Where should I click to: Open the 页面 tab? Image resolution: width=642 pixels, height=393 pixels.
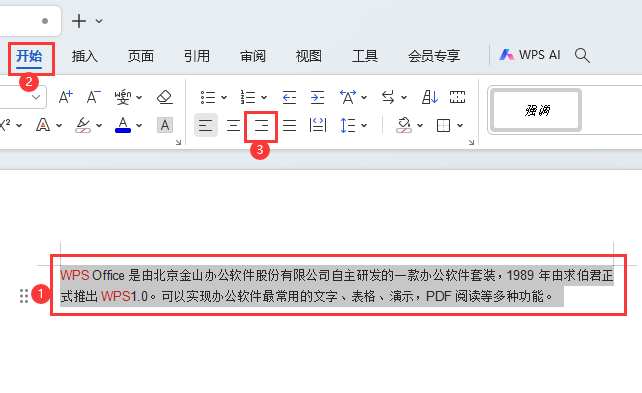[x=141, y=56]
